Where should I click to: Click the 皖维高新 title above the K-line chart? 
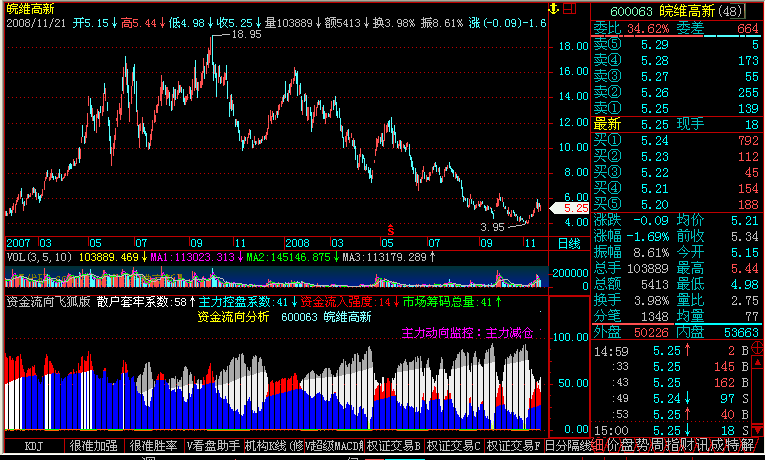pyautogui.click(x=30, y=8)
